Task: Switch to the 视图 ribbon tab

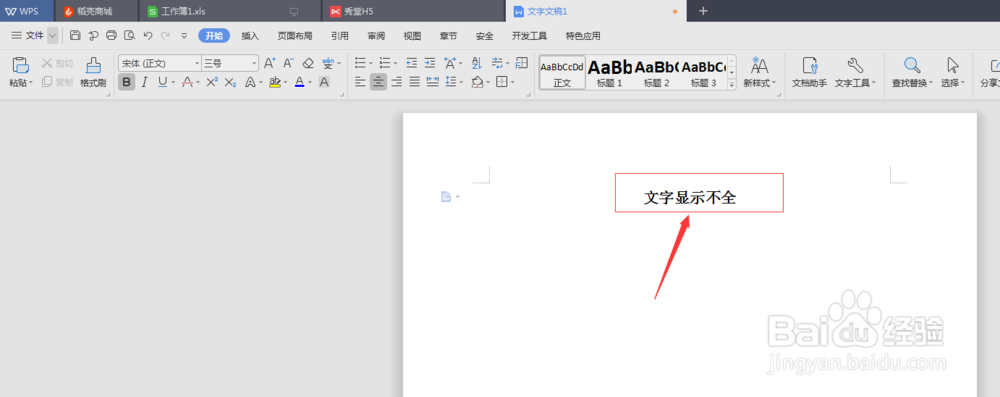Action: (x=412, y=36)
